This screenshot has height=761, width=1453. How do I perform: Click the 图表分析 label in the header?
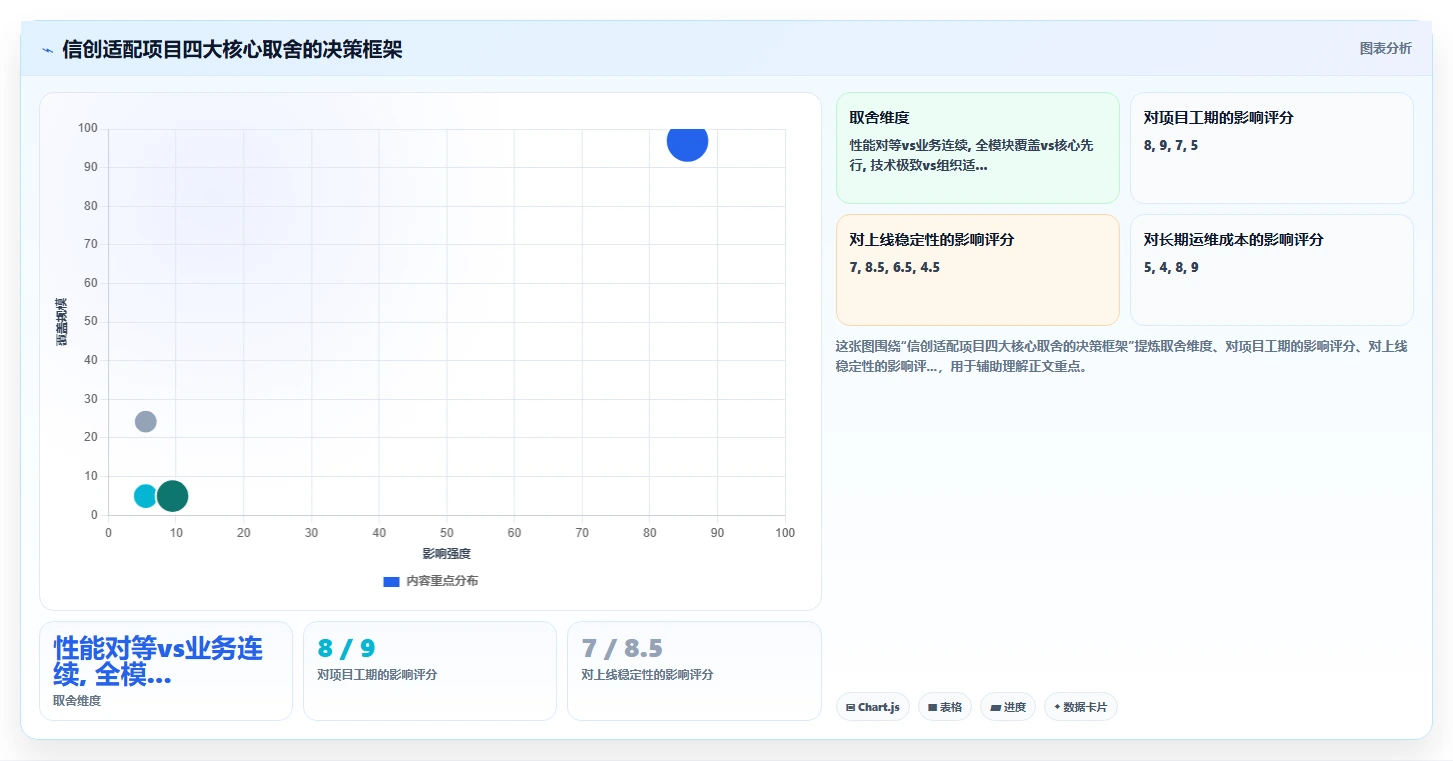pyautogui.click(x=1385, y=48)
